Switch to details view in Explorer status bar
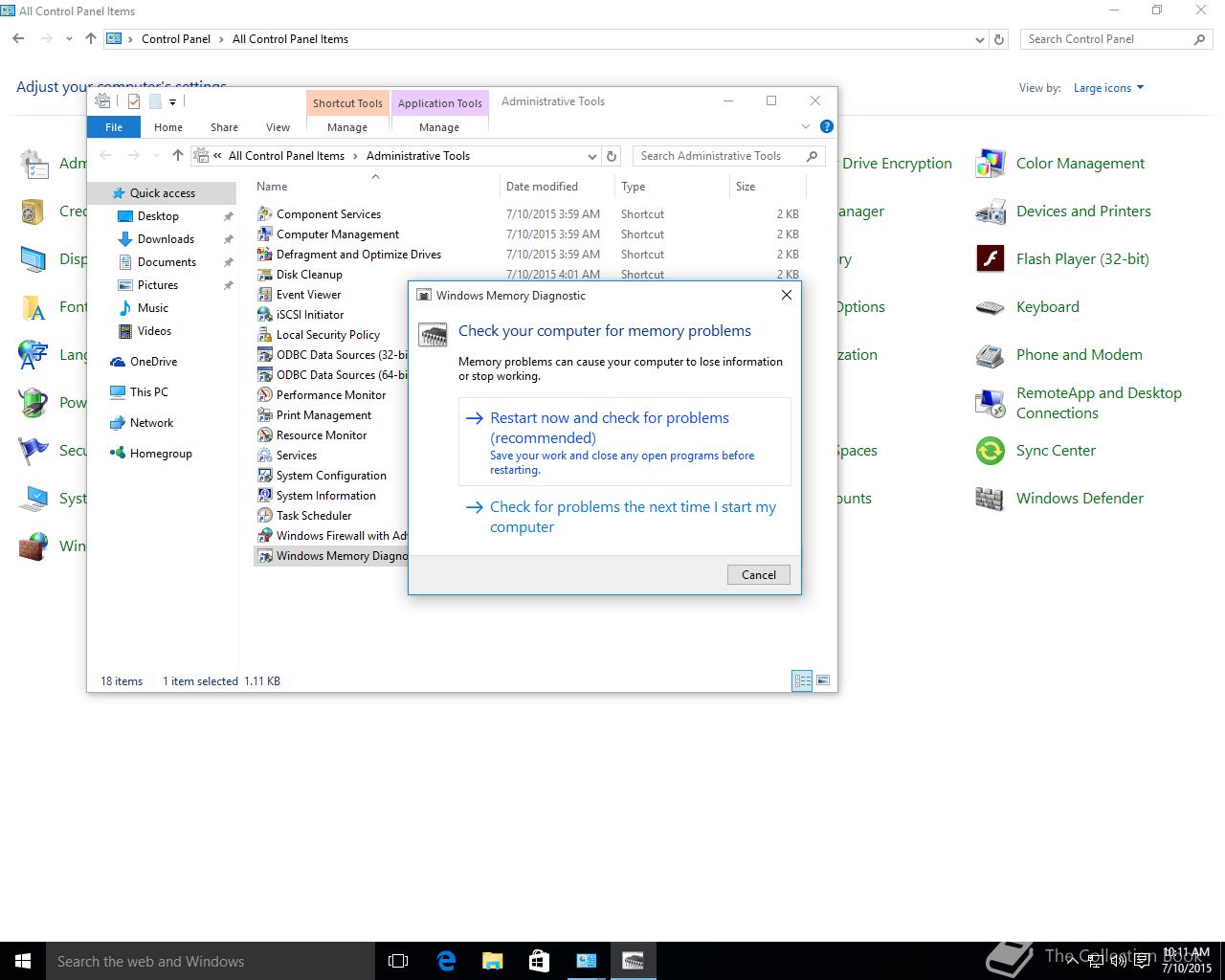The image size is (1225, 980). (x=802, y=680)
